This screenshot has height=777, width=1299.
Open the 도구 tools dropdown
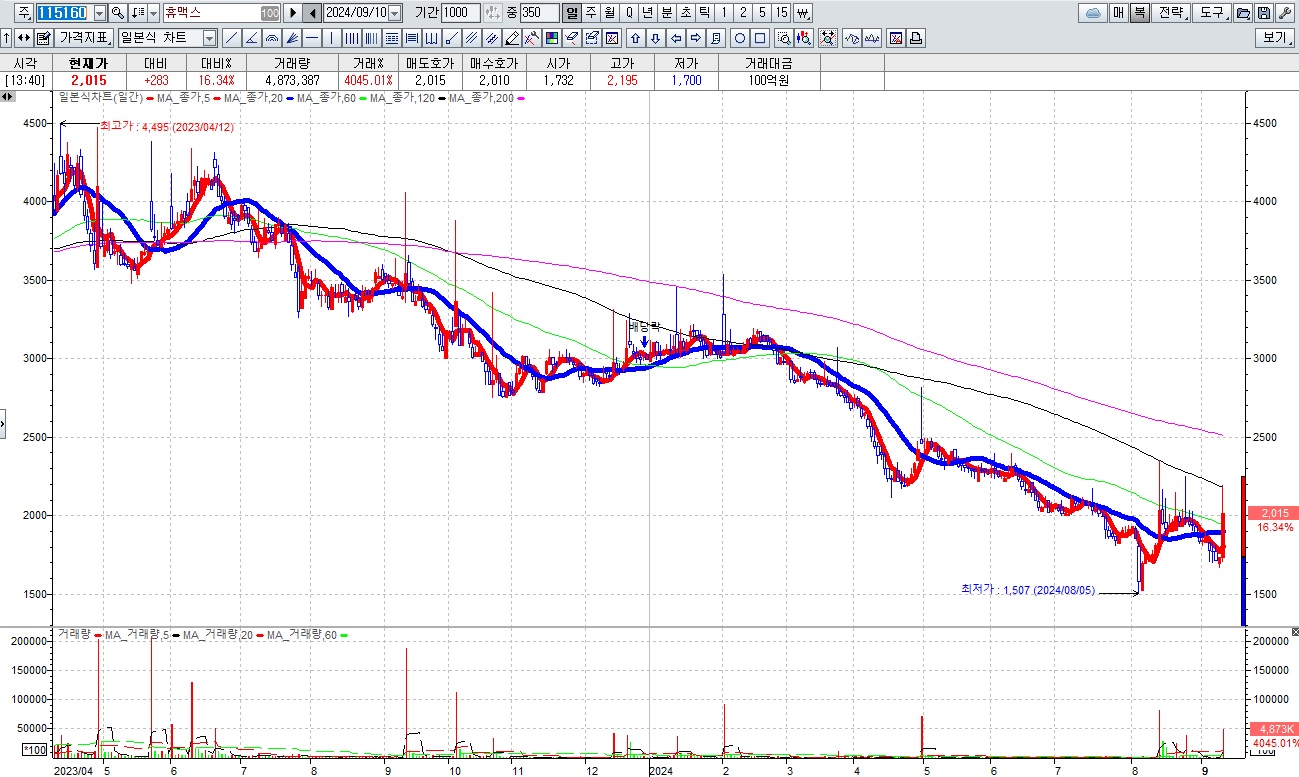[1212, 13]
